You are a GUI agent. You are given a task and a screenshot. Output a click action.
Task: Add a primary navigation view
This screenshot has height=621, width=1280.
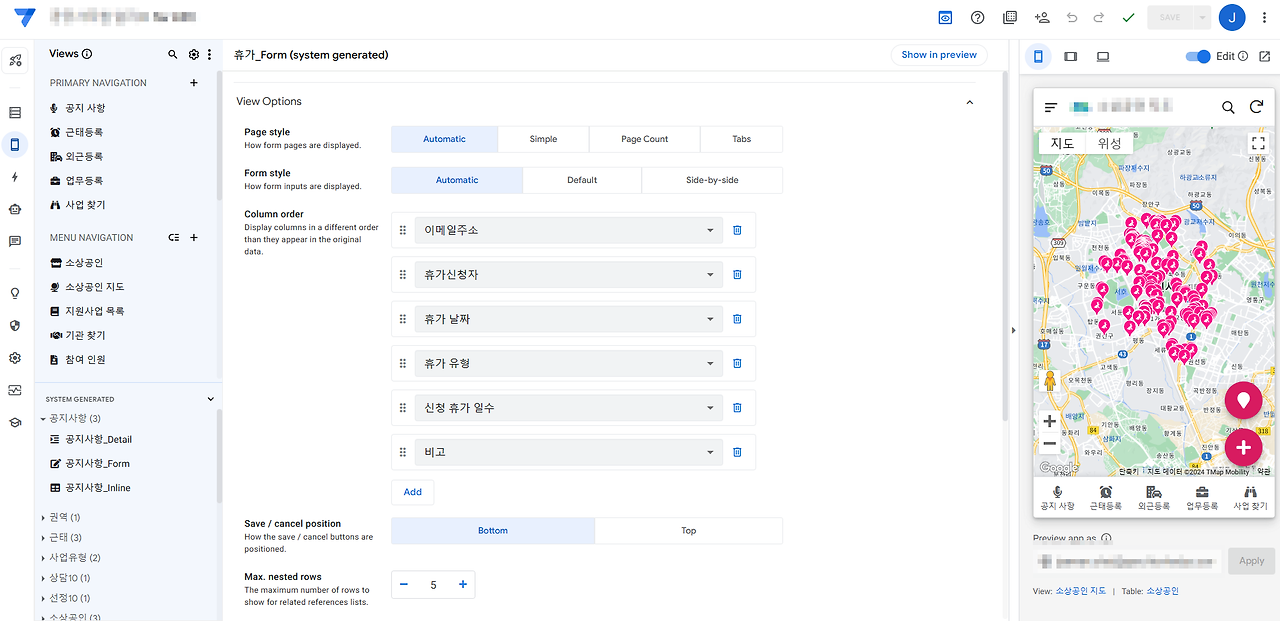pyautogui.click(x=194, y=83)
